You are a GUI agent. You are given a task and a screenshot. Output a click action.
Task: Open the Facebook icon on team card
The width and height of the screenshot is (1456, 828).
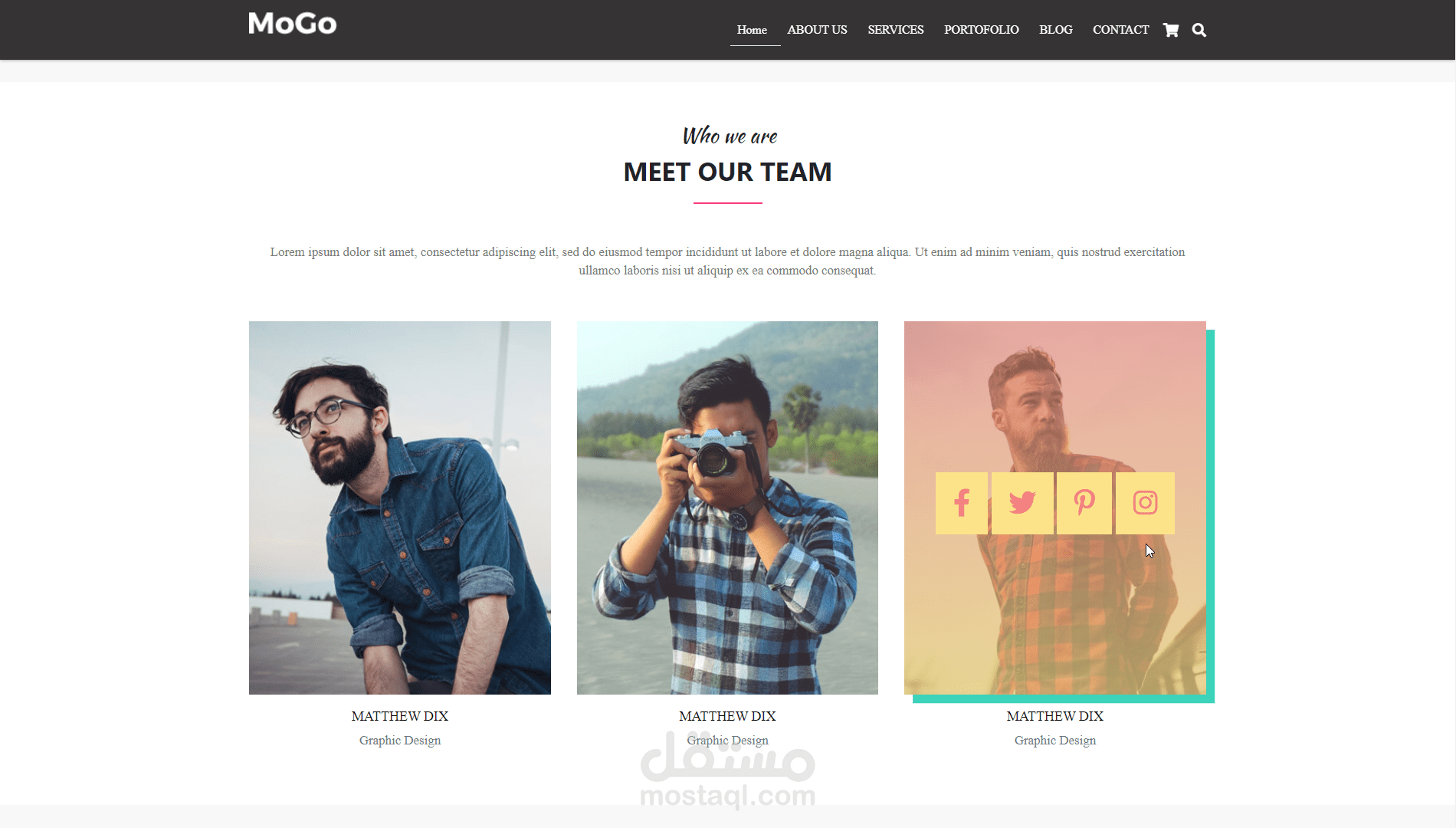tap(962, 503)
